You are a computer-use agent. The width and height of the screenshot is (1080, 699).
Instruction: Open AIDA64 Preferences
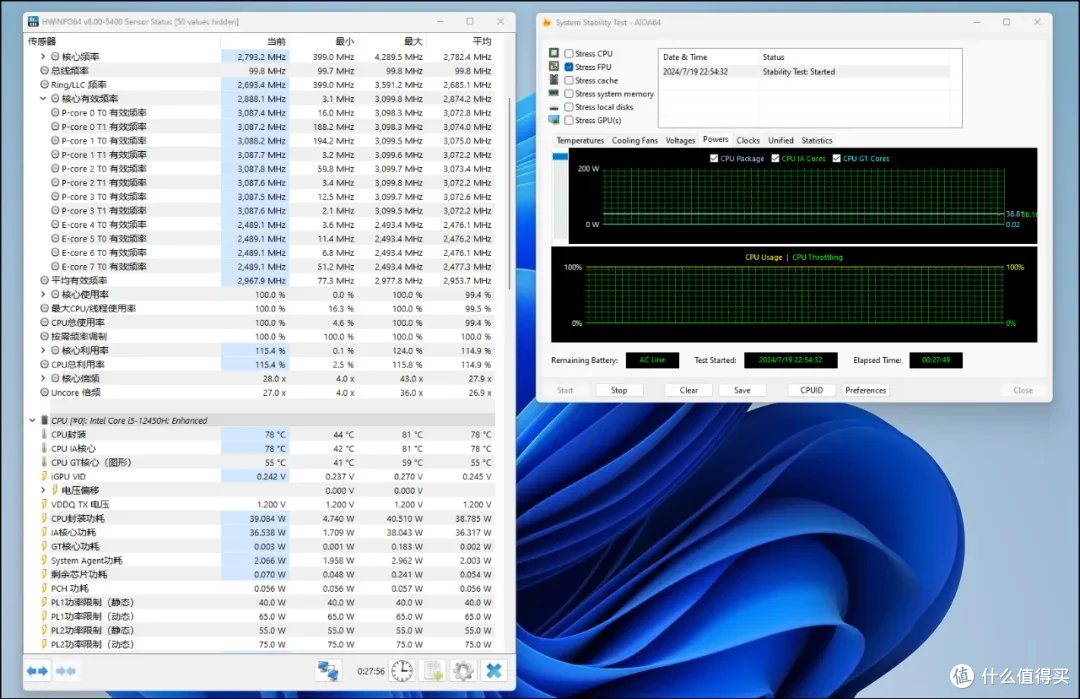click(866, 390)
